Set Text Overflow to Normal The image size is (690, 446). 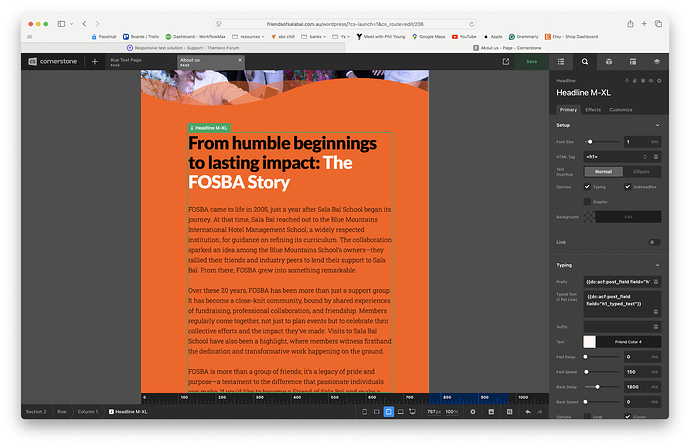coord(603,172)
